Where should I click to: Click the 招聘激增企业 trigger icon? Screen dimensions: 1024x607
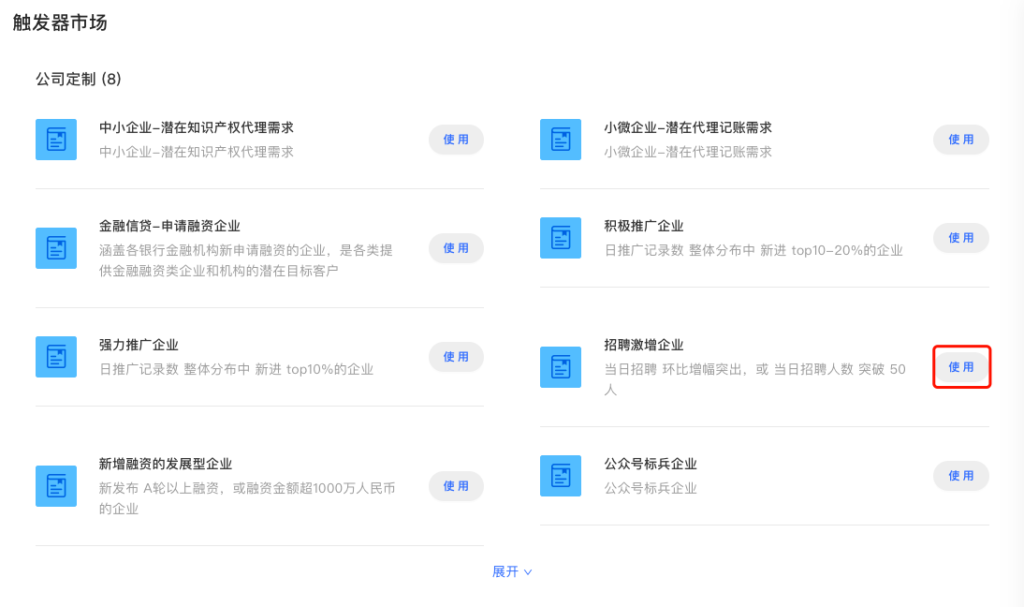(x=560, y=367)
